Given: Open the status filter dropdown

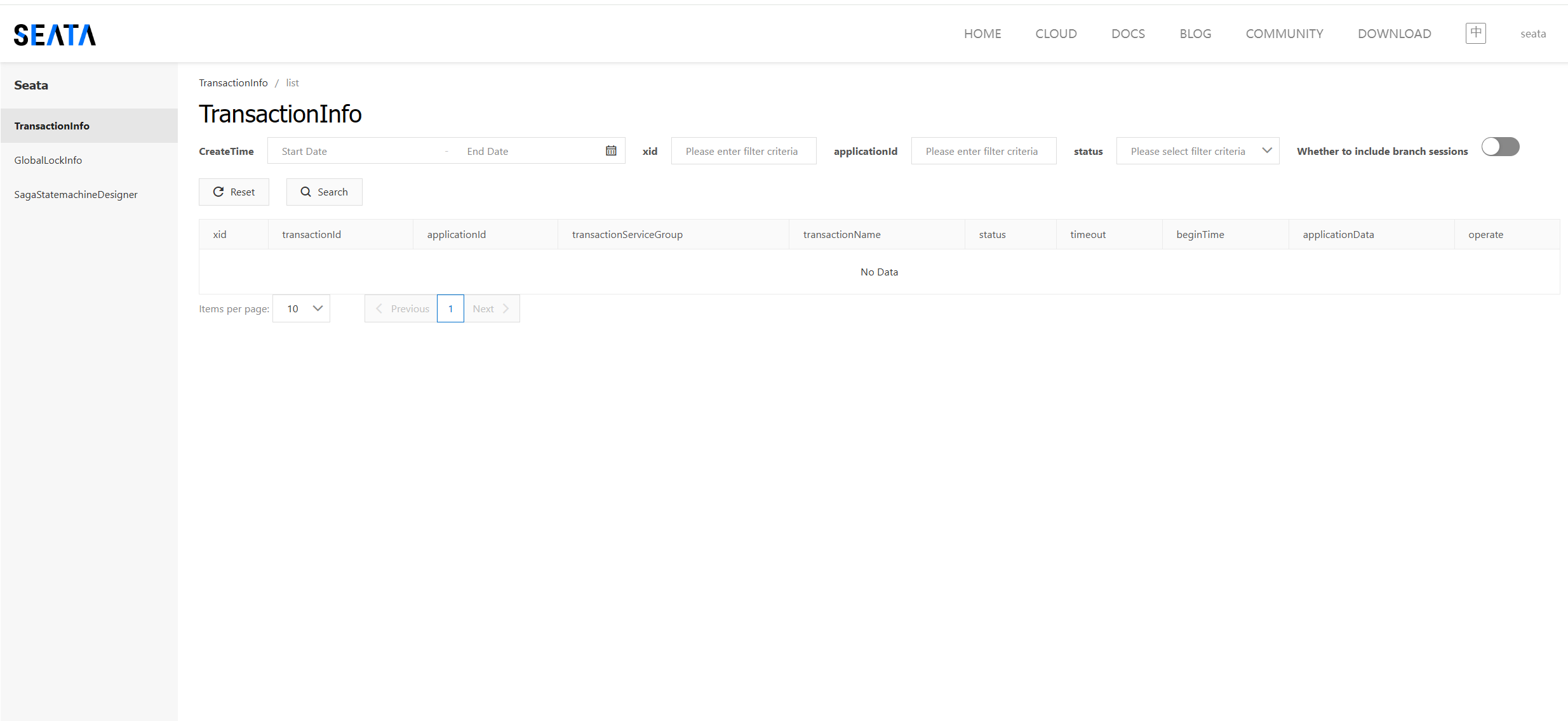Looking at the screenshot, I should pos(1197,151).
